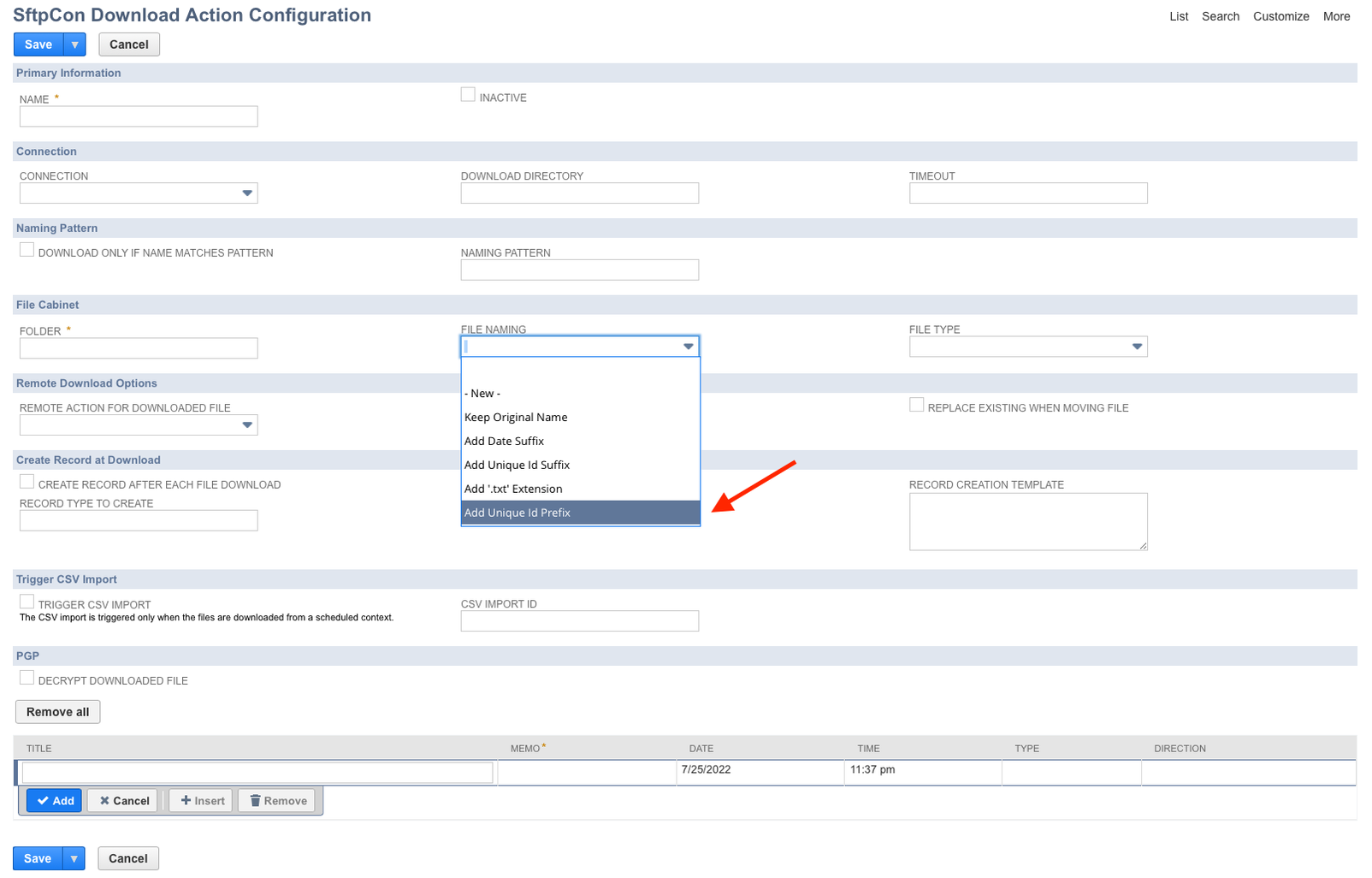This screenshot has width=1372, height=878.
Task: Focus the Download Directory field
Action: click(x=580, y=193)
